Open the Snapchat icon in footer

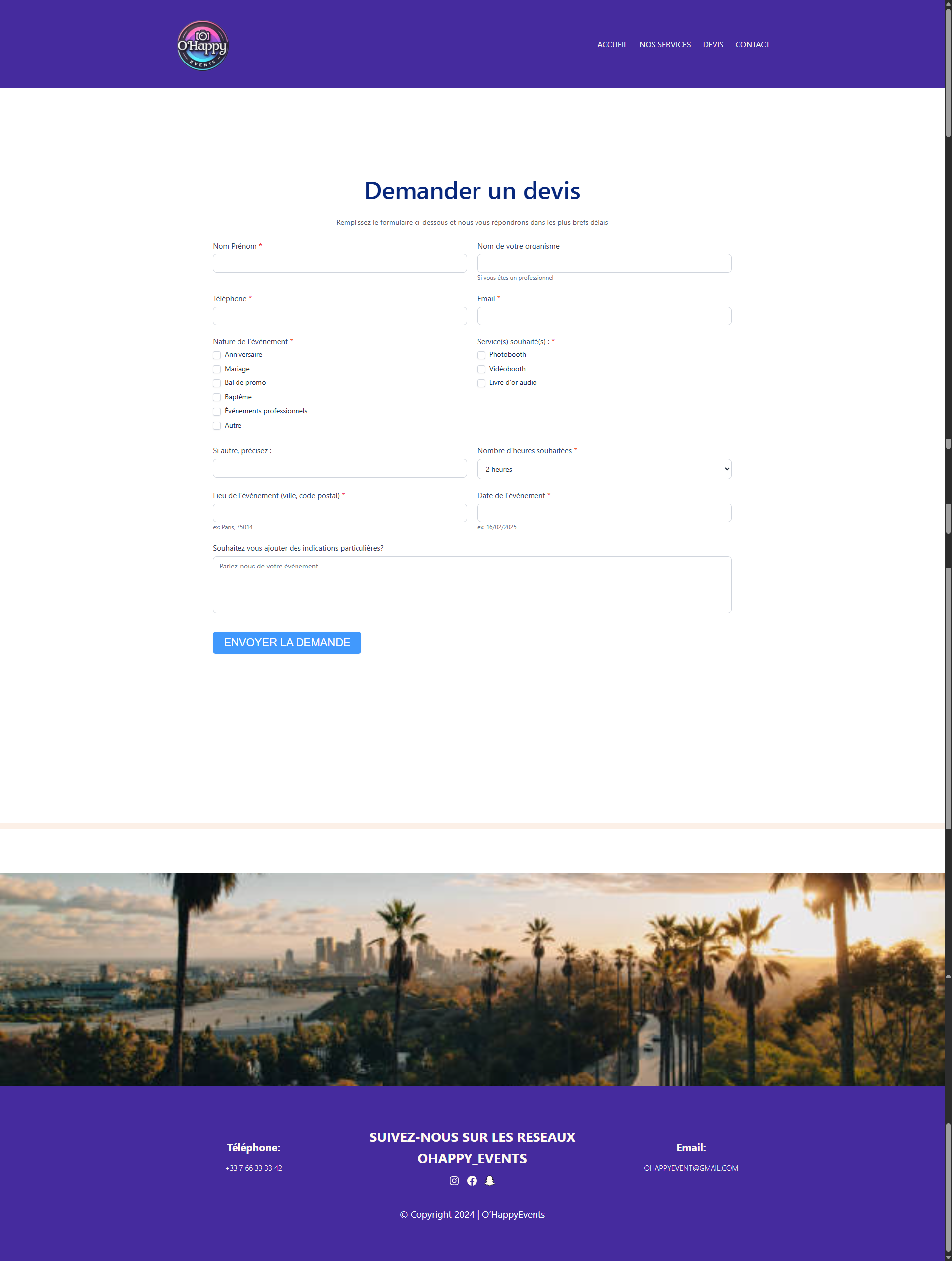(x=489, y=1181)
